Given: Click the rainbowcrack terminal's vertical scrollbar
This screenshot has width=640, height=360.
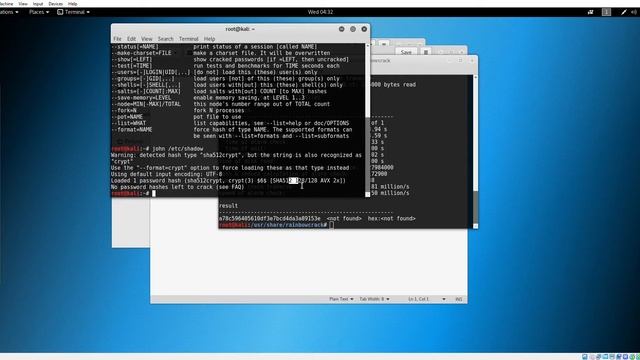Looking at the screenshot, I should pos(475,151).
